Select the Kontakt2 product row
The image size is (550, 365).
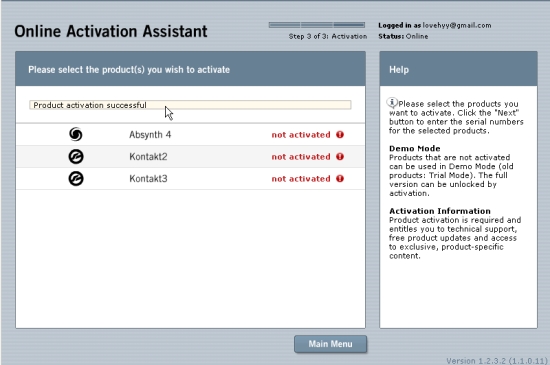pos(190,156)
